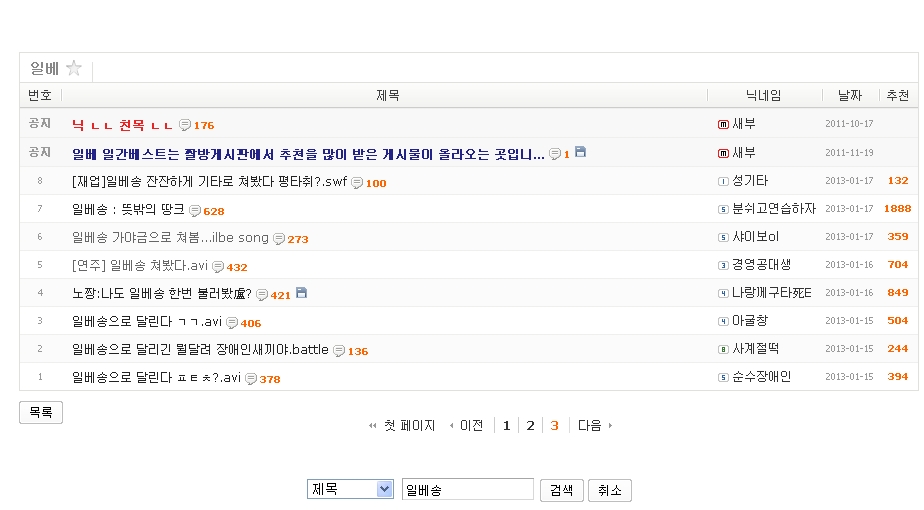The width and height of the screenshot is (924, 510).
Task: Focus the search field containing 일베송
Action: 467,489
